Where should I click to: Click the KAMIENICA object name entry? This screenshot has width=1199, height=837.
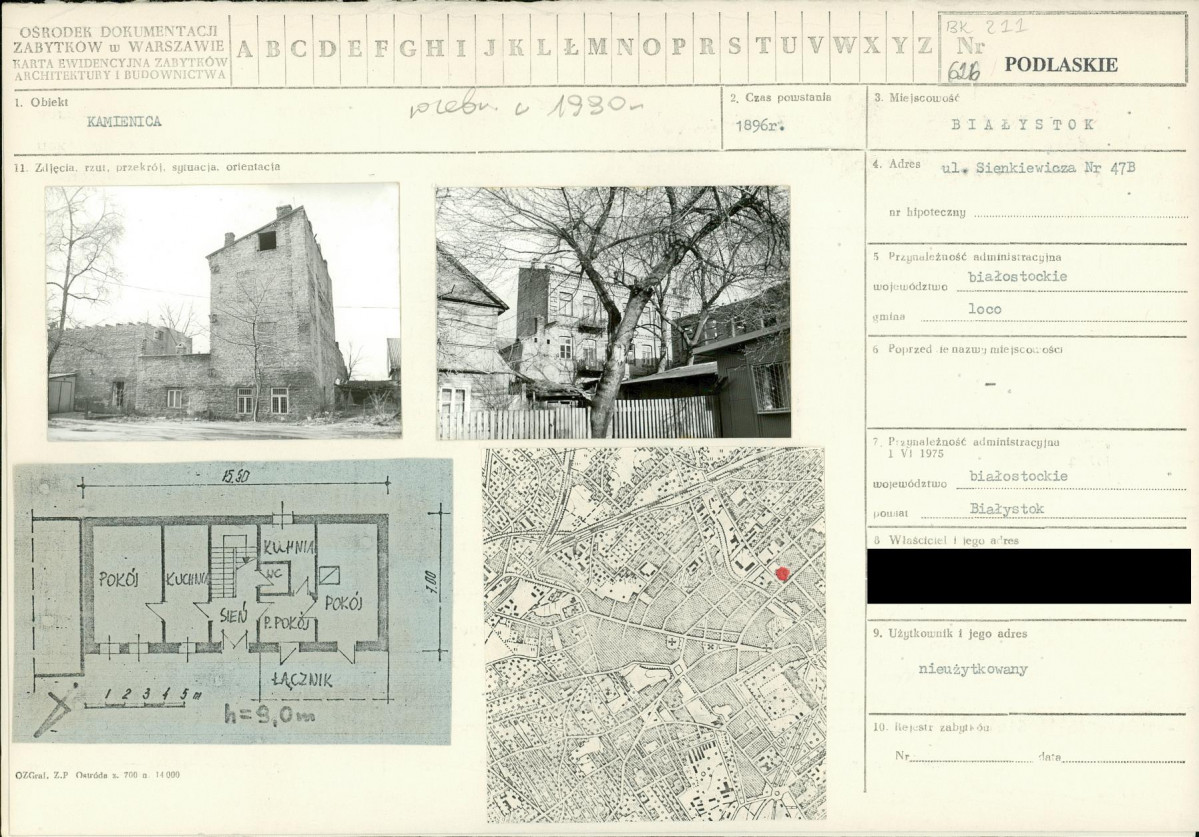pyautogui.click(x=125, y=122)
